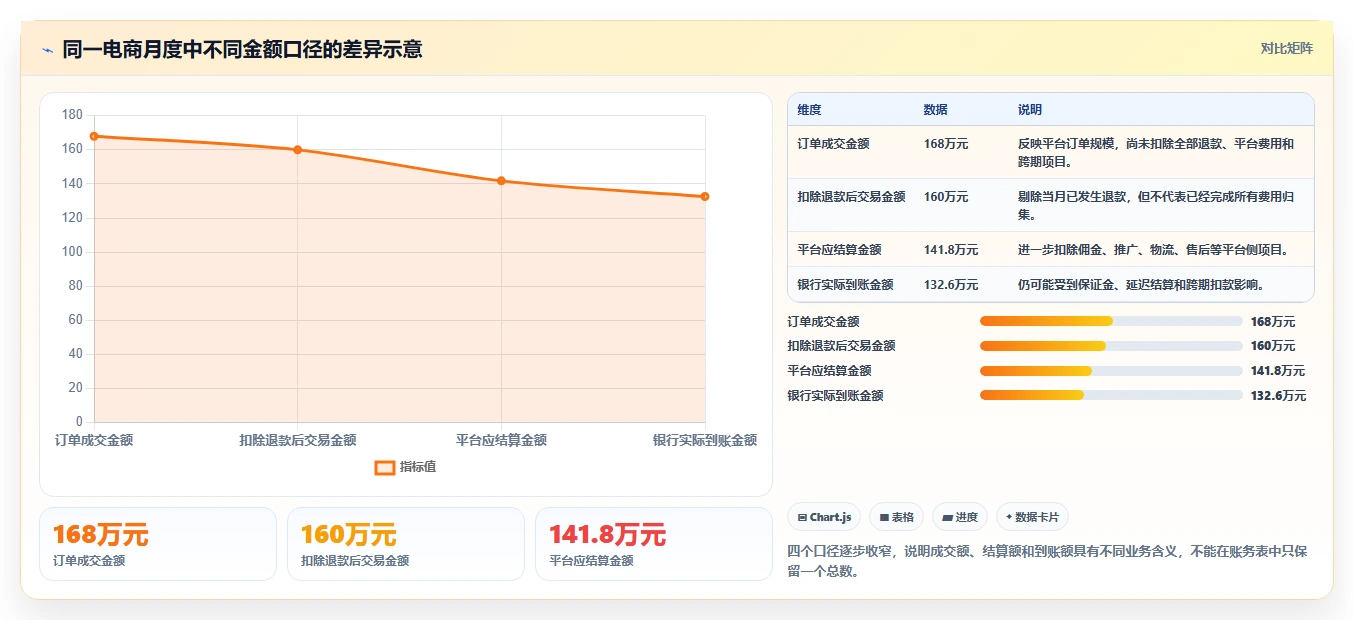Click the 订单成交金额 progress bar
Image resolution: width=1354 pixels, height=620 pixels.
point(1111,321)
